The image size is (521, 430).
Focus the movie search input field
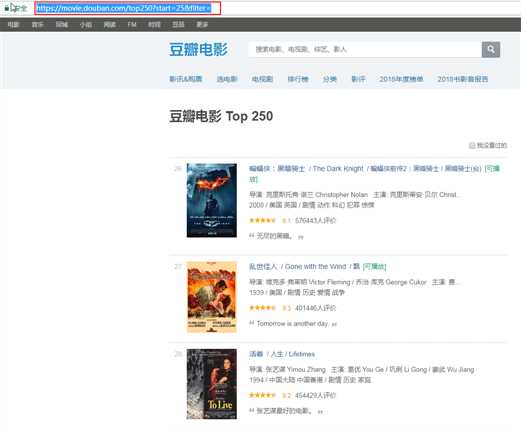pyautogui.click(x=365, y=50)
